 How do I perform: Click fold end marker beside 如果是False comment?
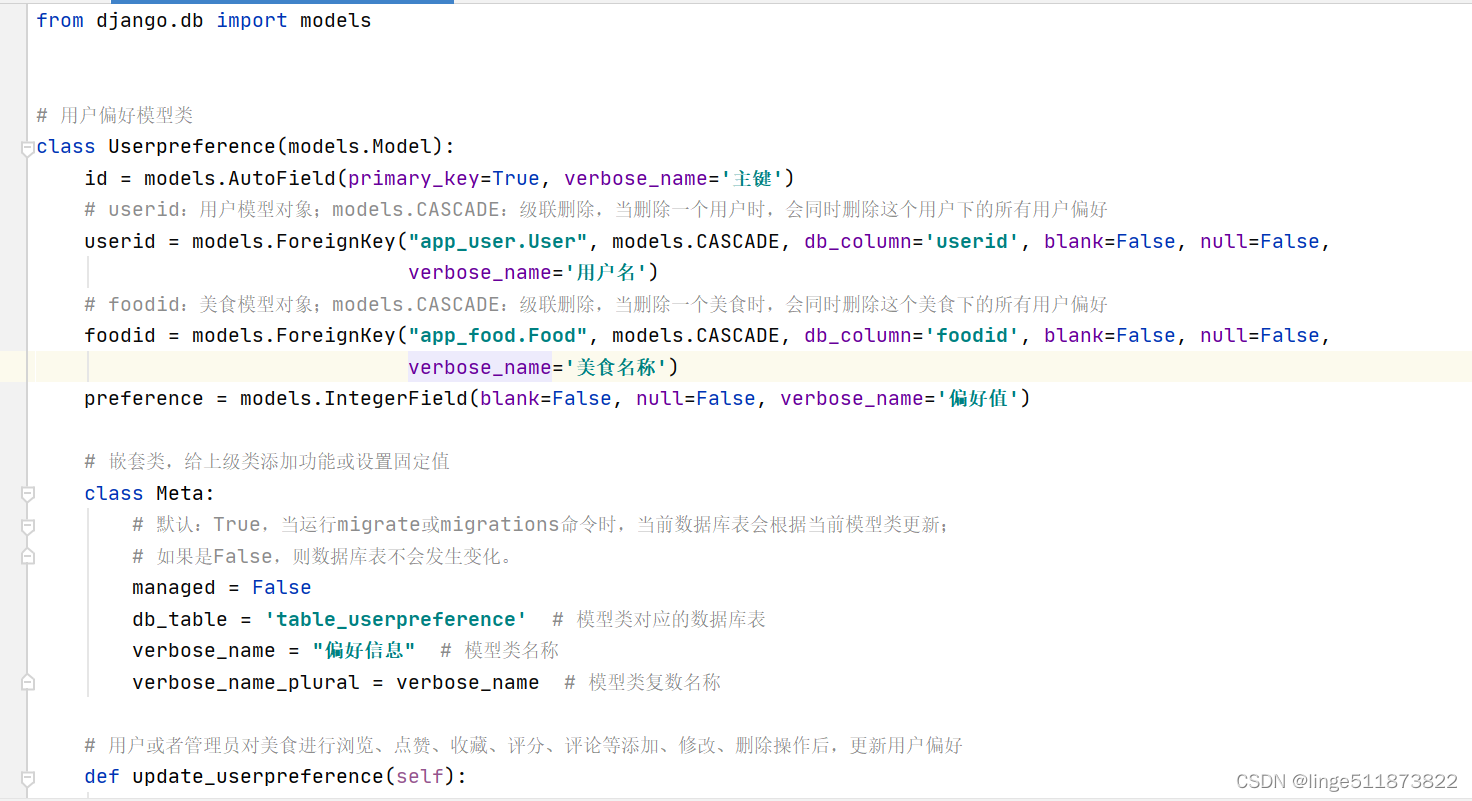28,556
